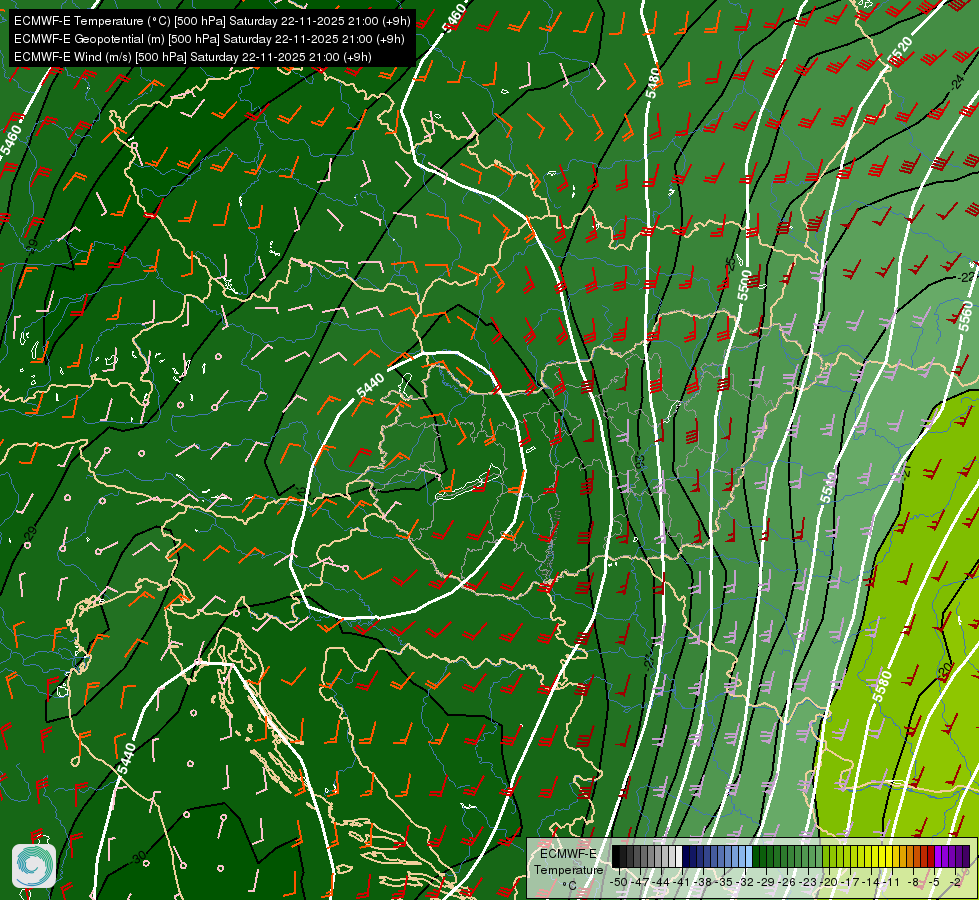Click the 5440 label on the closed central contour
The height and width of the screenshot is (900, 979).
(x=370, y=385)
